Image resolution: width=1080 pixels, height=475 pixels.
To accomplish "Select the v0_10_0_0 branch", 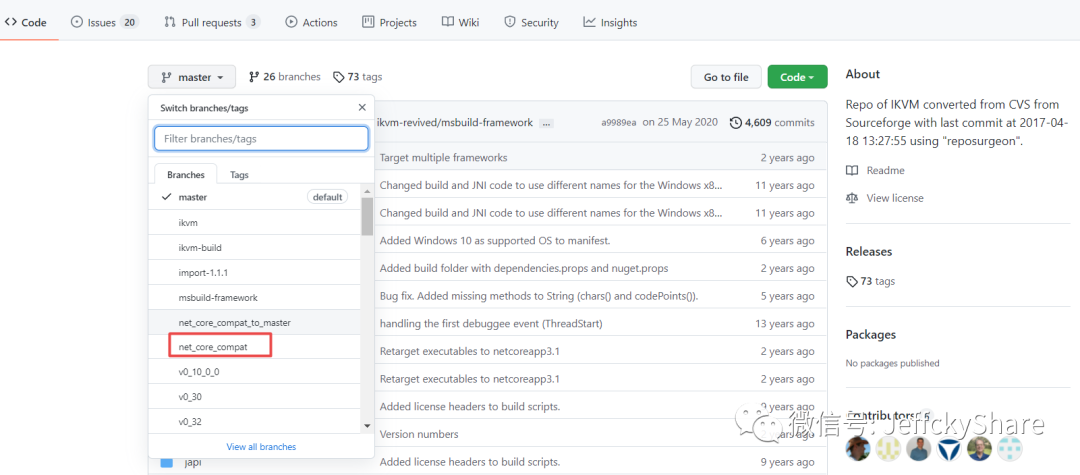I will click(x=255, y=372).
